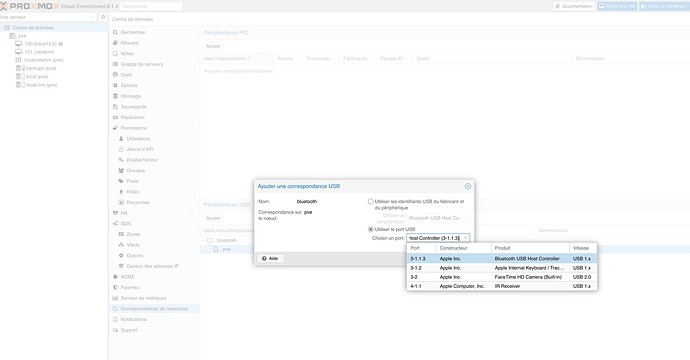The image size is (690, 360).
Task: Select the Apple Internal Keyboard port row
Action: coord(502,268)
